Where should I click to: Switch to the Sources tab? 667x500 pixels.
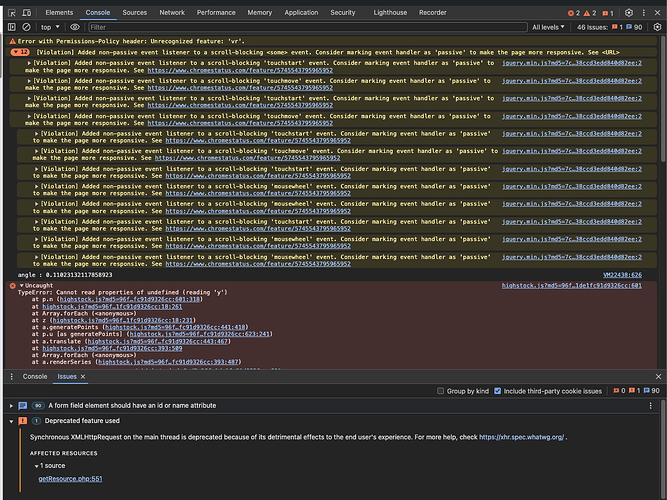pyautogui.click(x=134, y=13)
